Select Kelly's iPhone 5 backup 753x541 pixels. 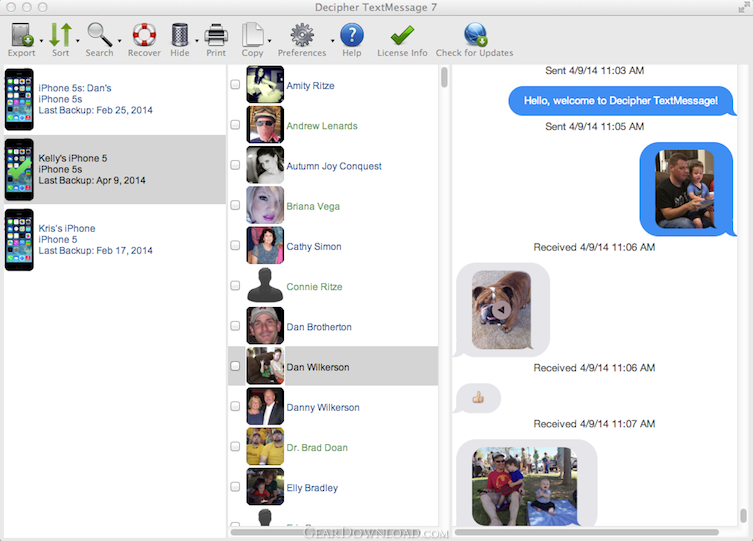click(115, 169)
